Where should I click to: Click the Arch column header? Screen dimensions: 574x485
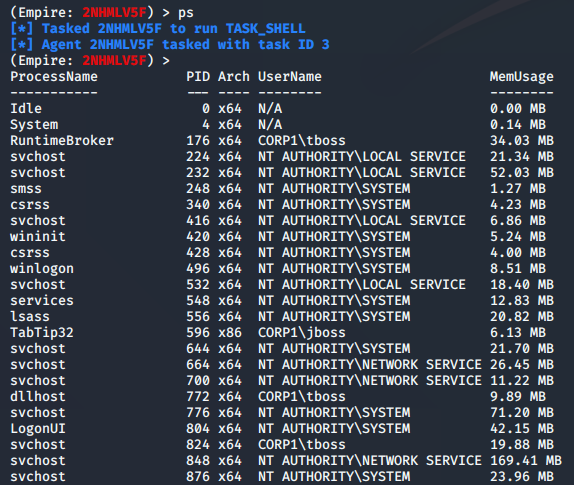[234, 77]
